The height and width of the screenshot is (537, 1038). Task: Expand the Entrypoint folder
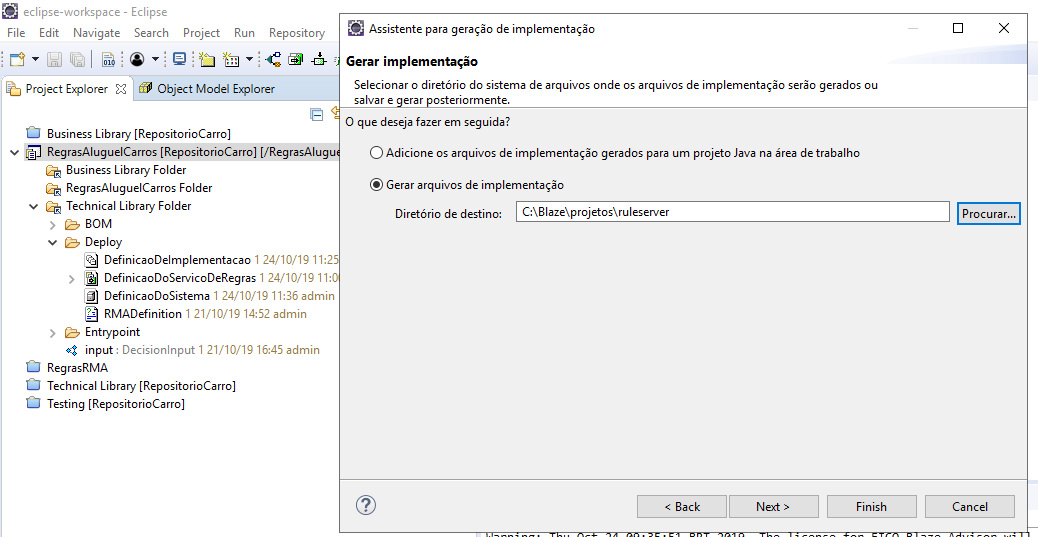pos(53,332)
